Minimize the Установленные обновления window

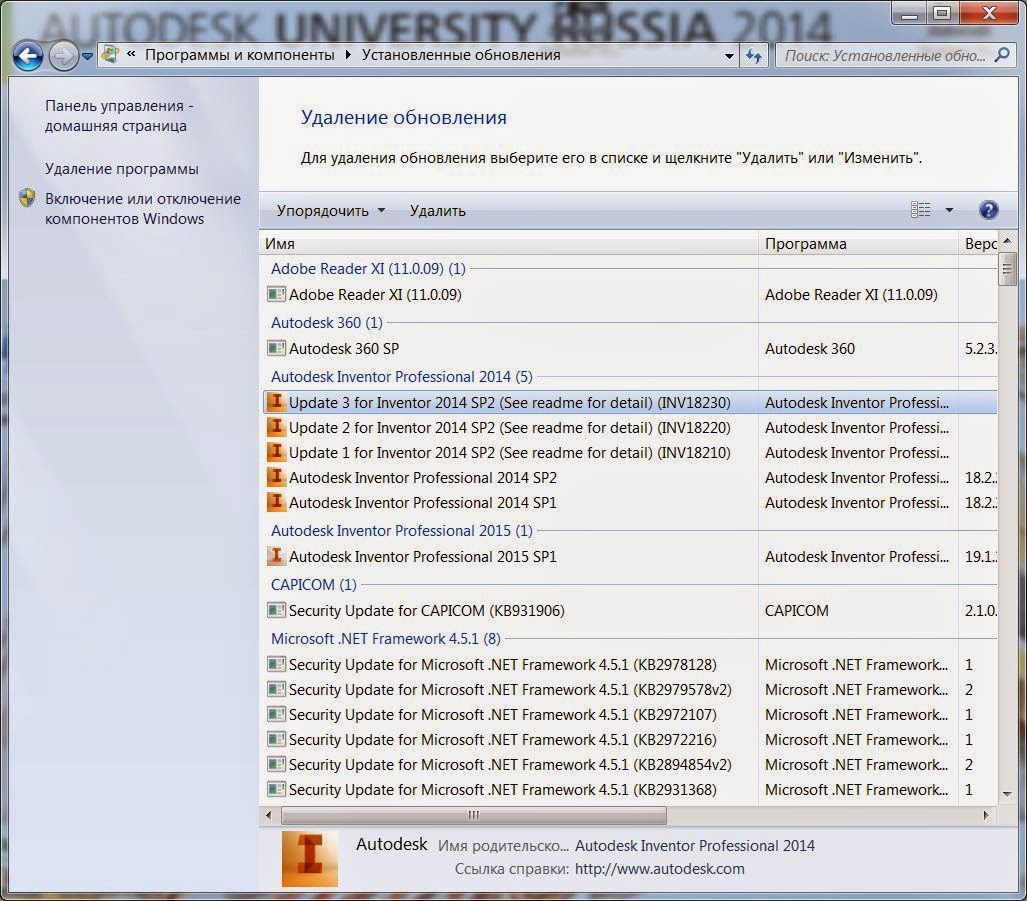point(909,13)
